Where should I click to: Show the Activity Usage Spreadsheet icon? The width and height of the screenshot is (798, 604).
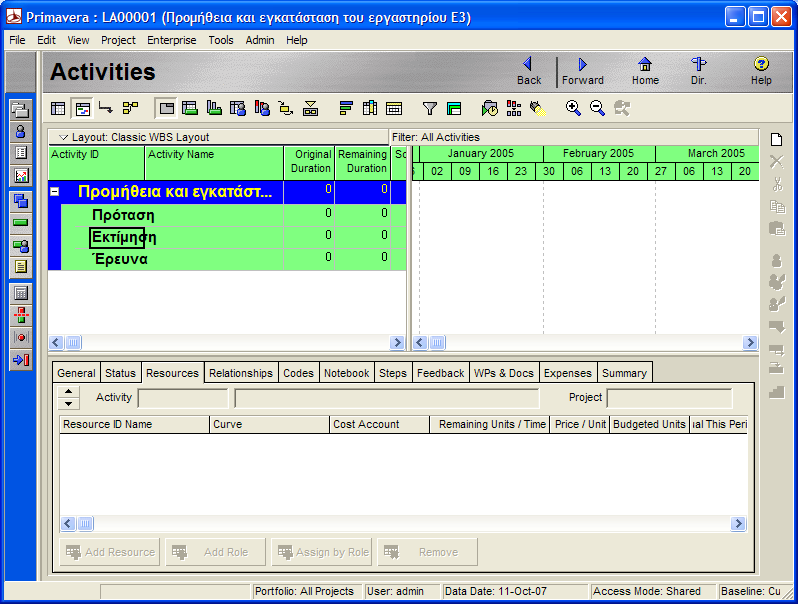coord(190,108)
